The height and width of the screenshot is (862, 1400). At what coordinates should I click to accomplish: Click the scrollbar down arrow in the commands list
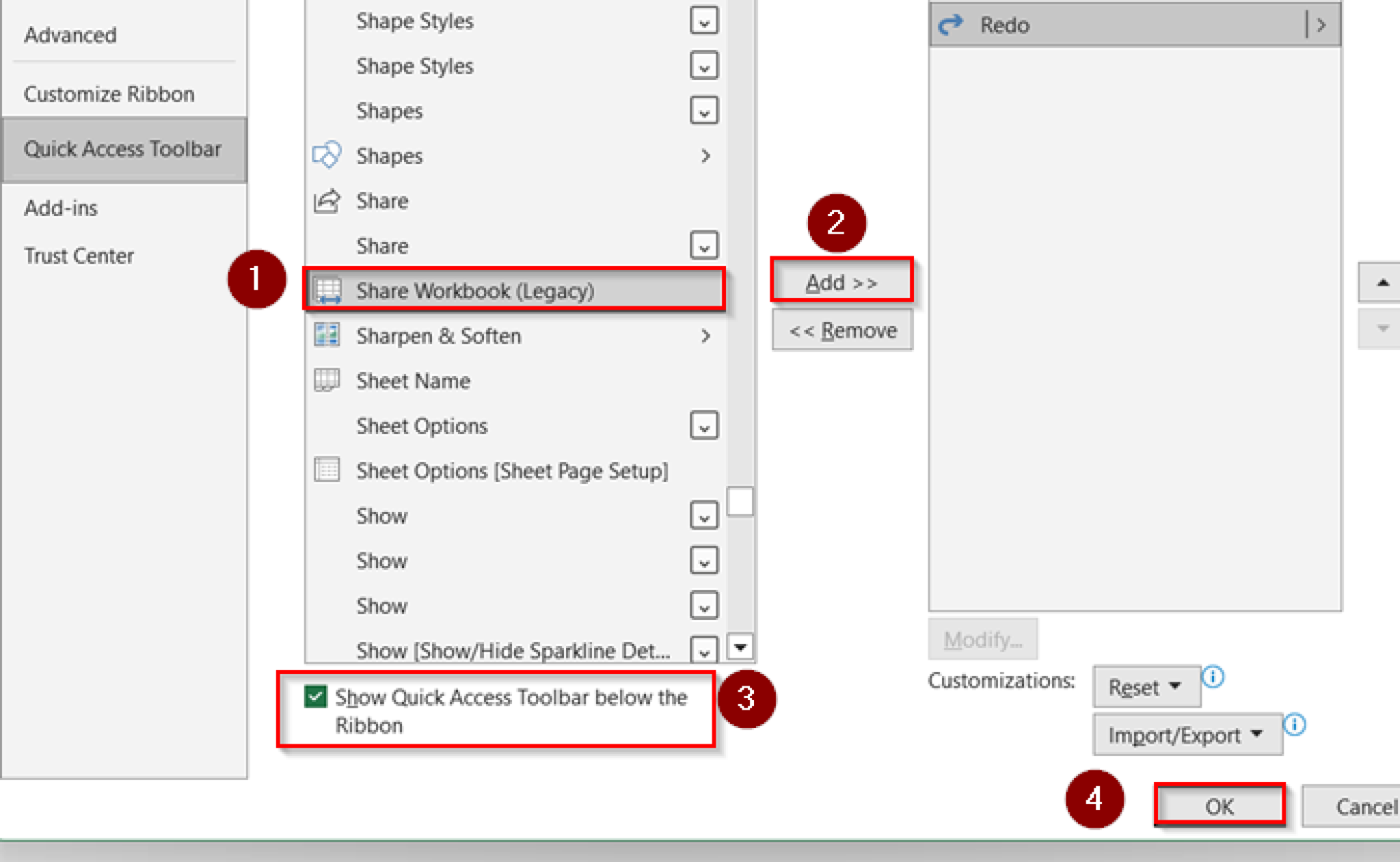click(x=740, y=648)
